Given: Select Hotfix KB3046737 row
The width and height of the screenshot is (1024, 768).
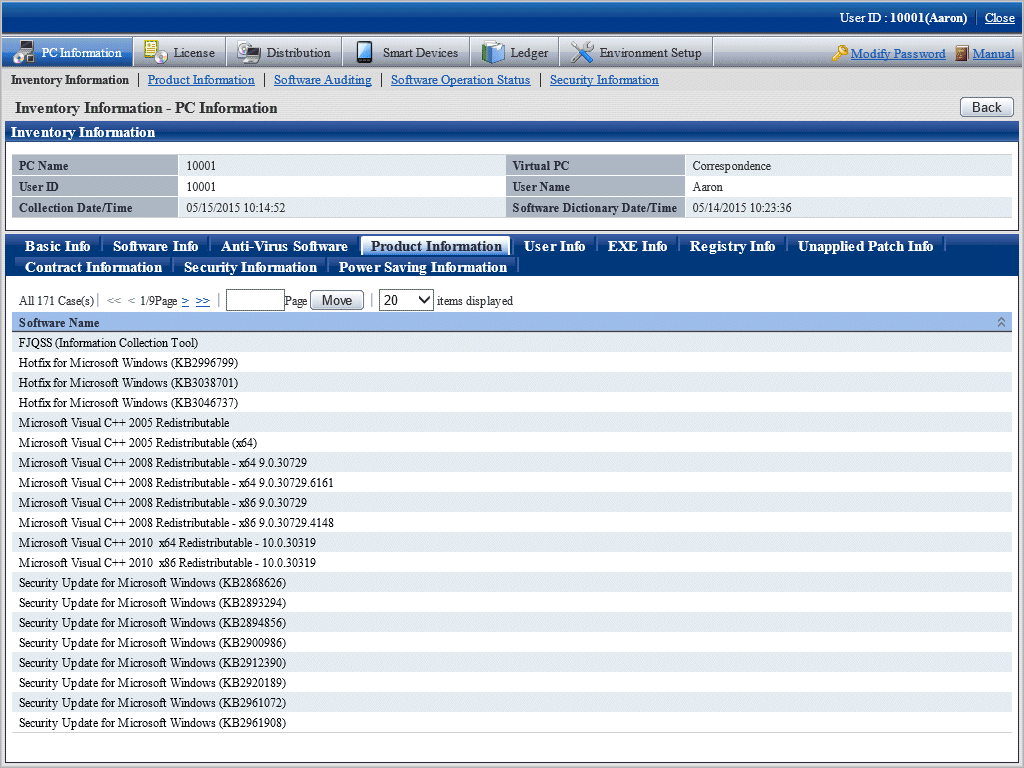Looking at the screenshot, I should coord(512,402).
